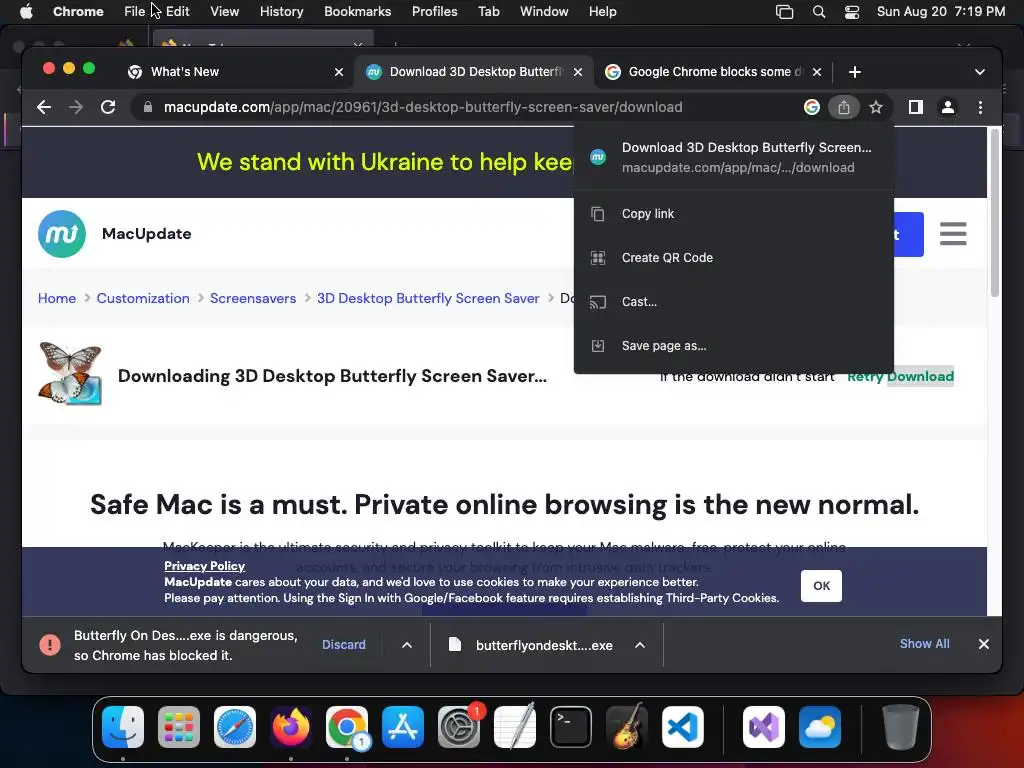Choose Cast… from share menu

coord(733,302)
